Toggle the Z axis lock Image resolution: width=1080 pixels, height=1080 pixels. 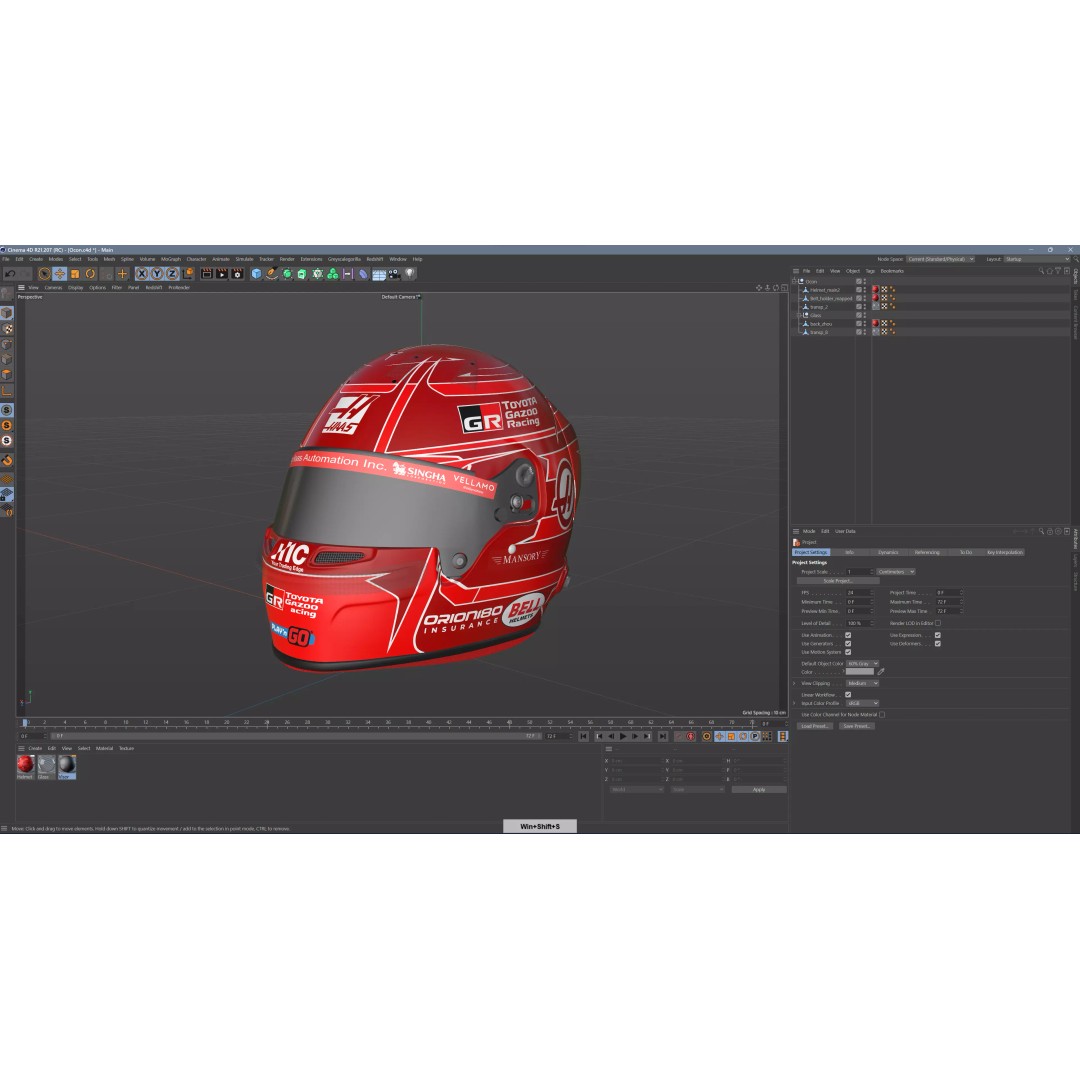click(172, 274)
